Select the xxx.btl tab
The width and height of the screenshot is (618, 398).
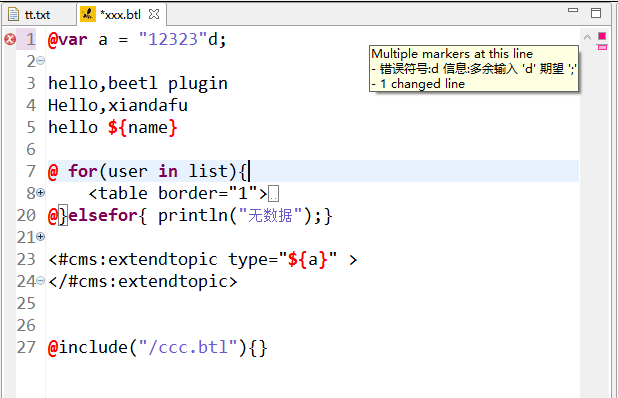(121, 15)
